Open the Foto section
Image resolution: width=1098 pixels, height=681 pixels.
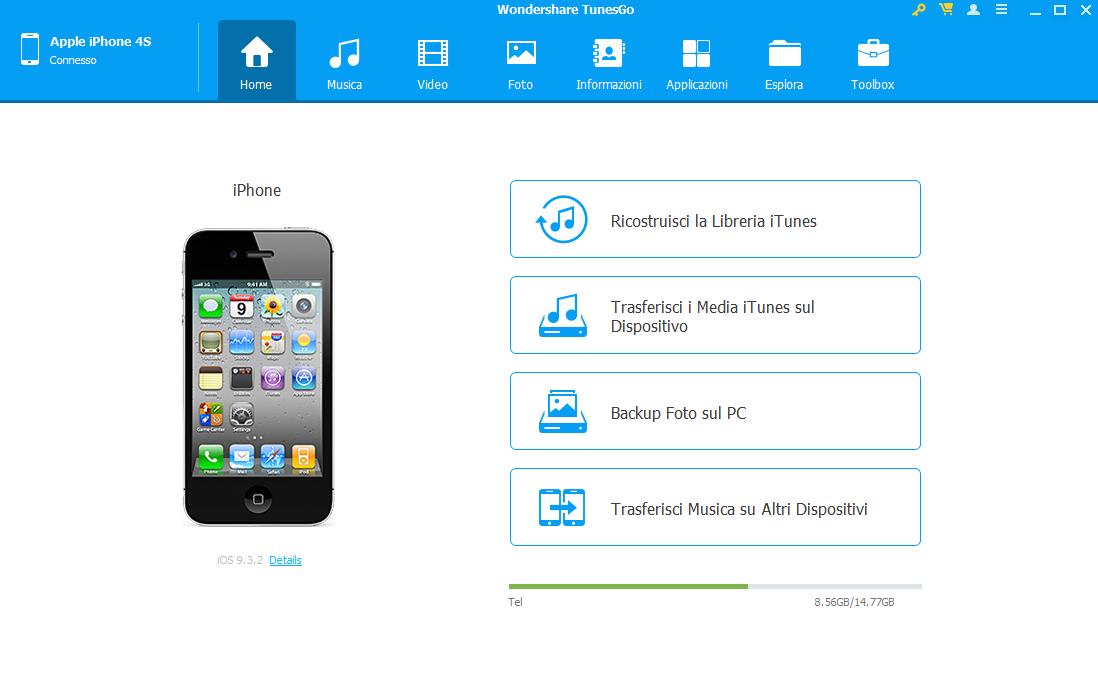(x=520, y=62)
